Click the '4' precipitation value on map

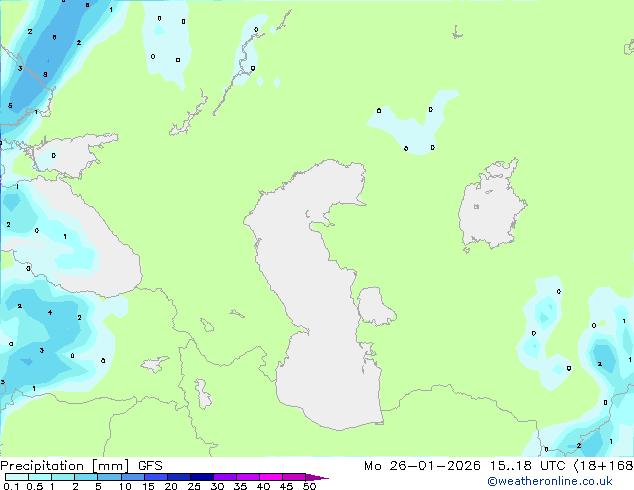[50, 312]
